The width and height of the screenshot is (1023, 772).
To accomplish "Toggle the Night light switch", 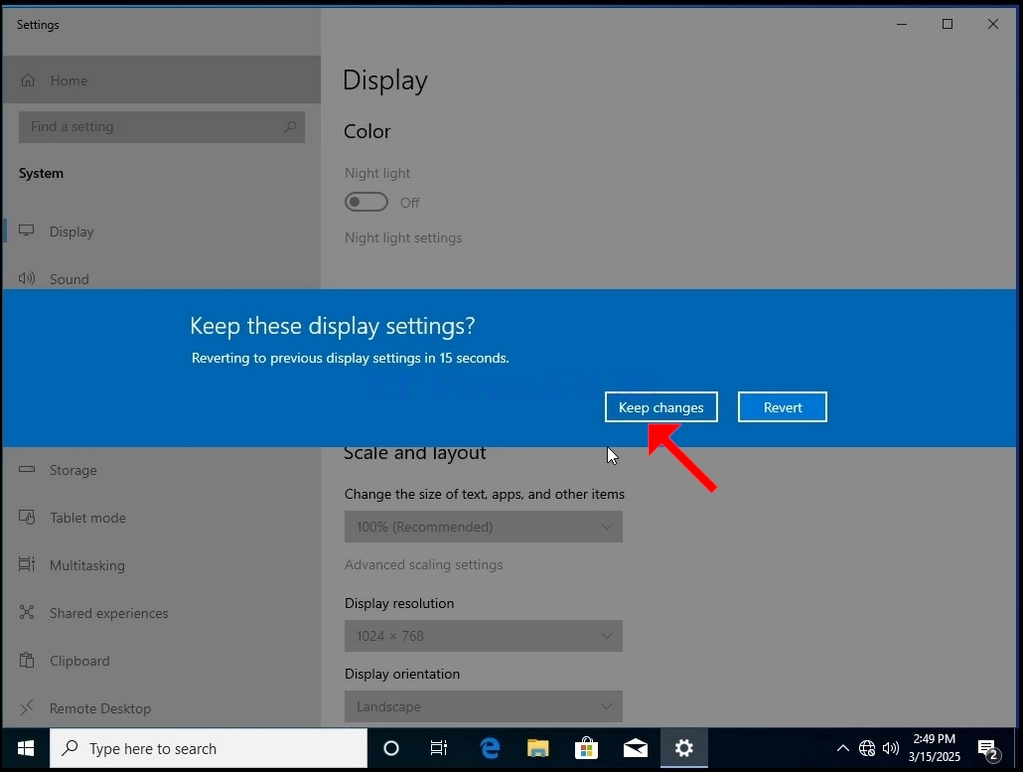I will point(366,202).
